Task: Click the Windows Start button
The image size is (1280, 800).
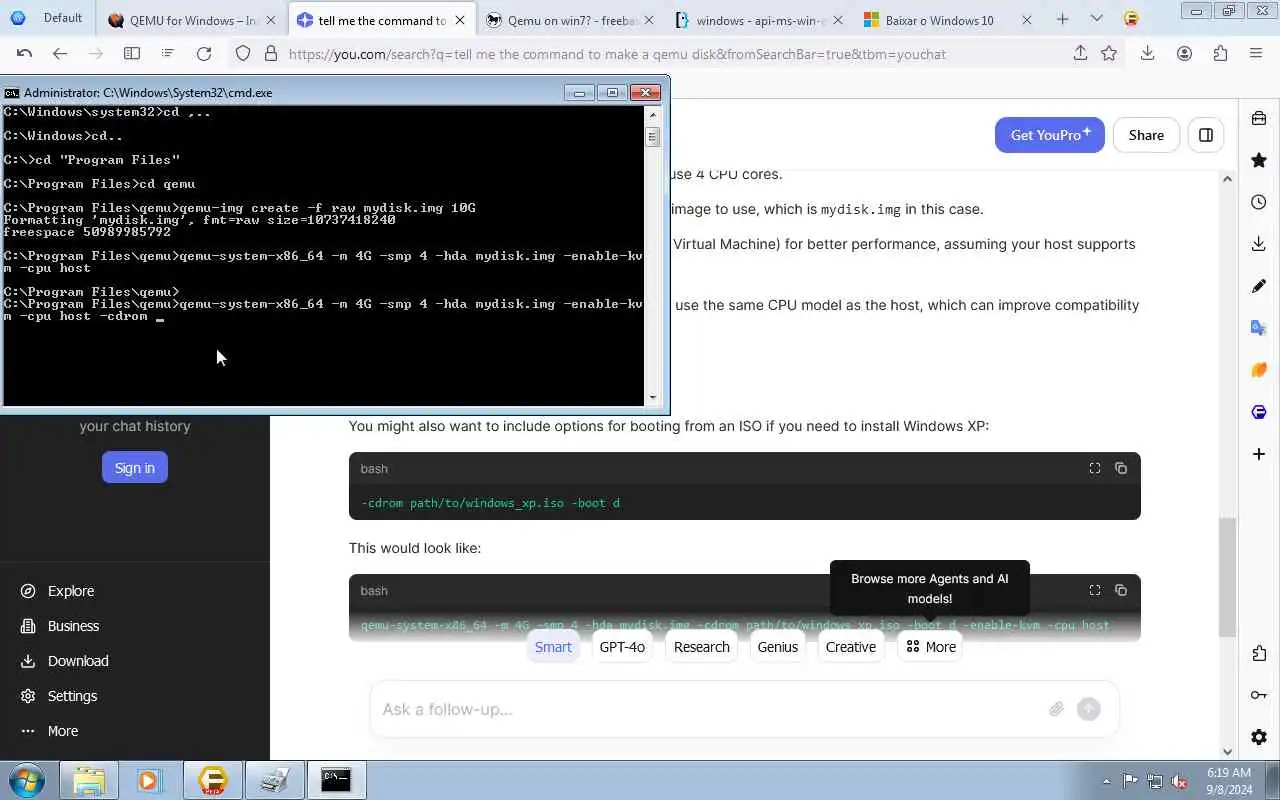Action: [27, 780]
